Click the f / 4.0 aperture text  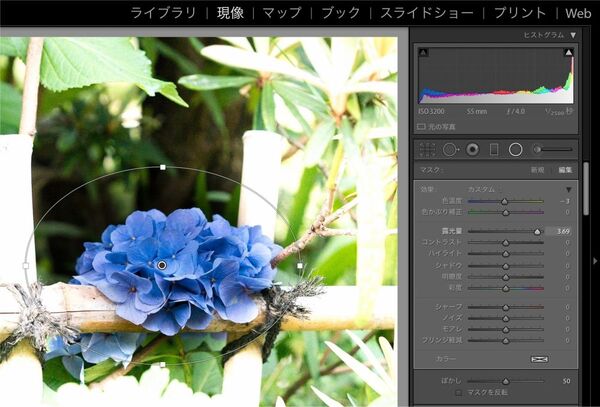click(516, 112)
